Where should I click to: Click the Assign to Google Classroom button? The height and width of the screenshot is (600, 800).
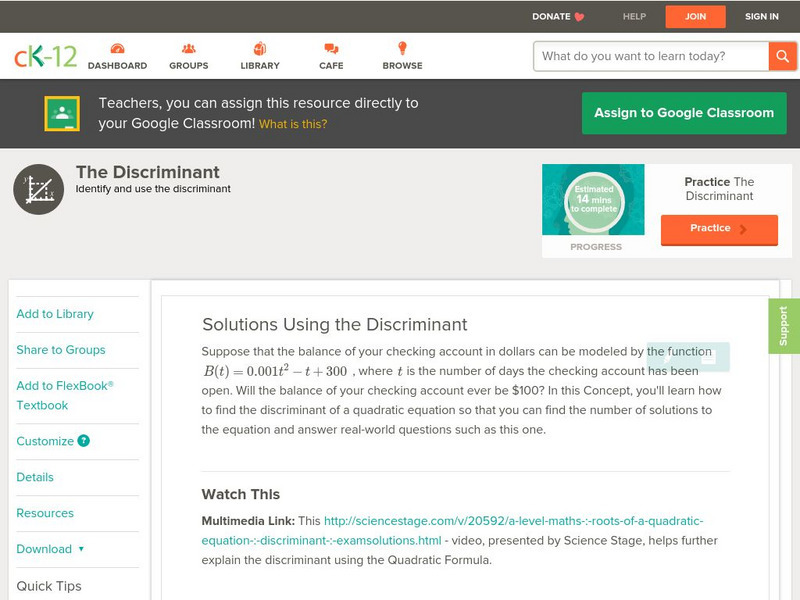(684, 113)
